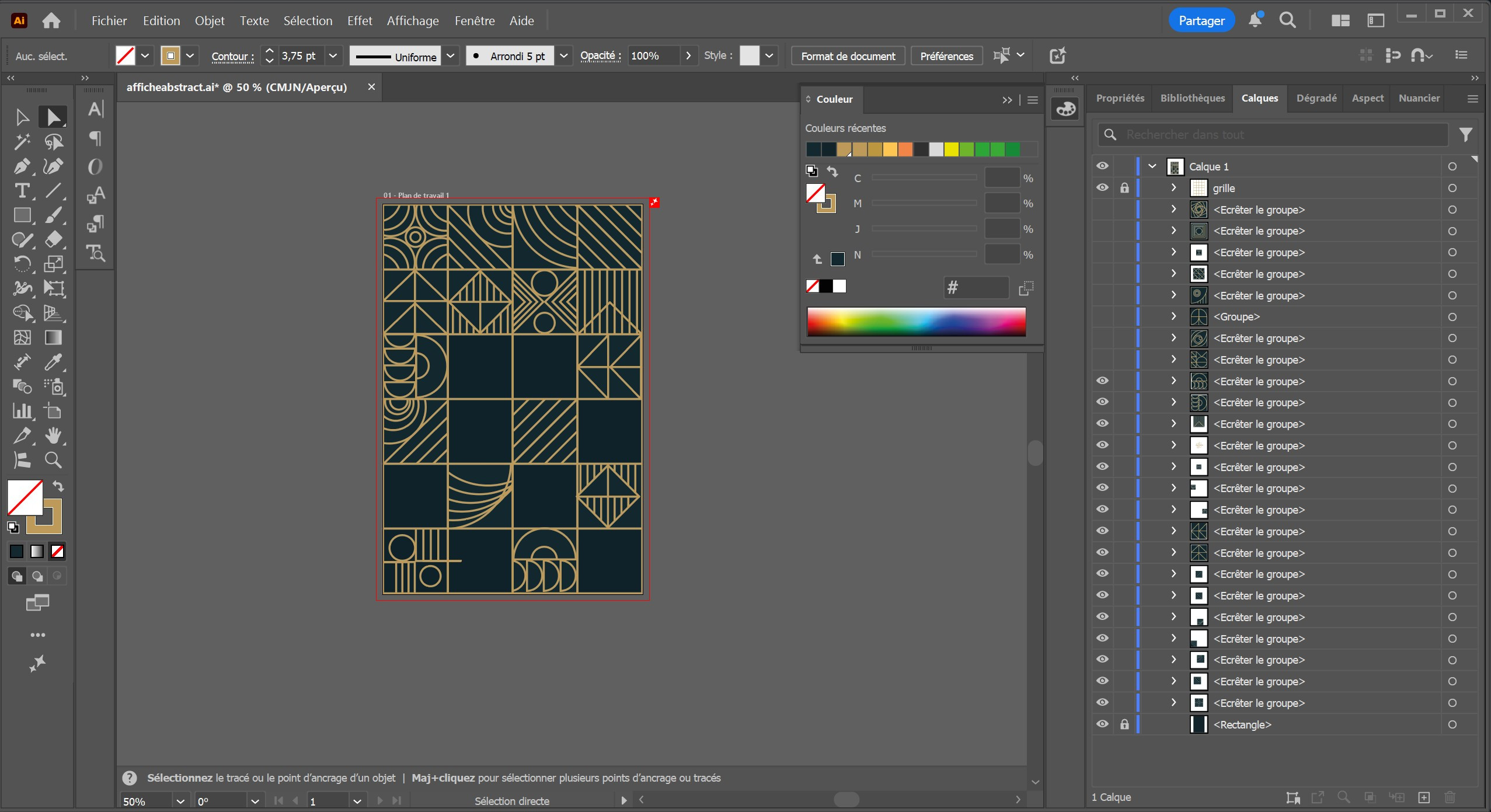This screenshot has height=812, width=1491.
Task: Pick a color from the spectrum bar
Action: pos(915,322)
